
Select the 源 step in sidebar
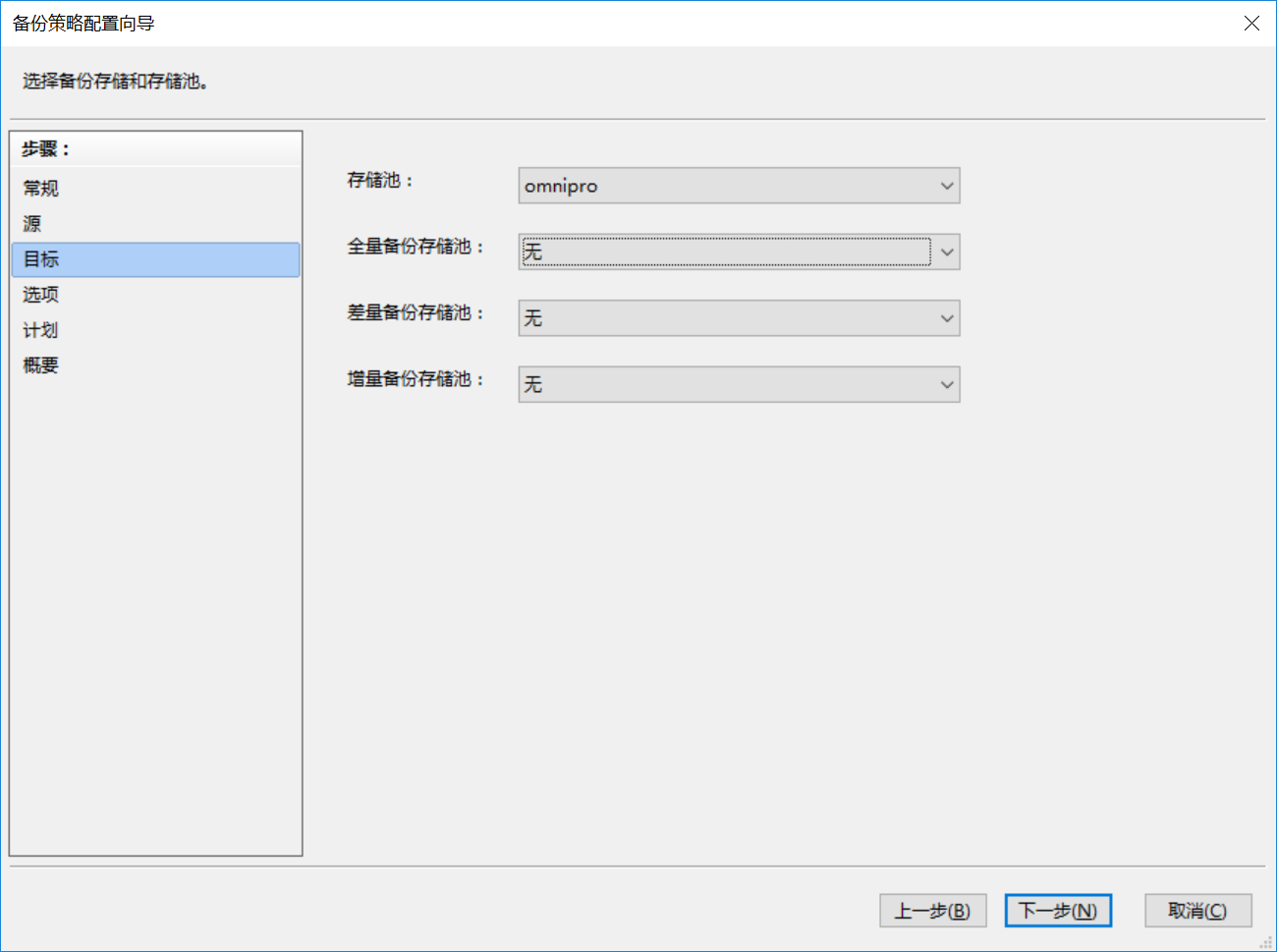coord(32,224)
